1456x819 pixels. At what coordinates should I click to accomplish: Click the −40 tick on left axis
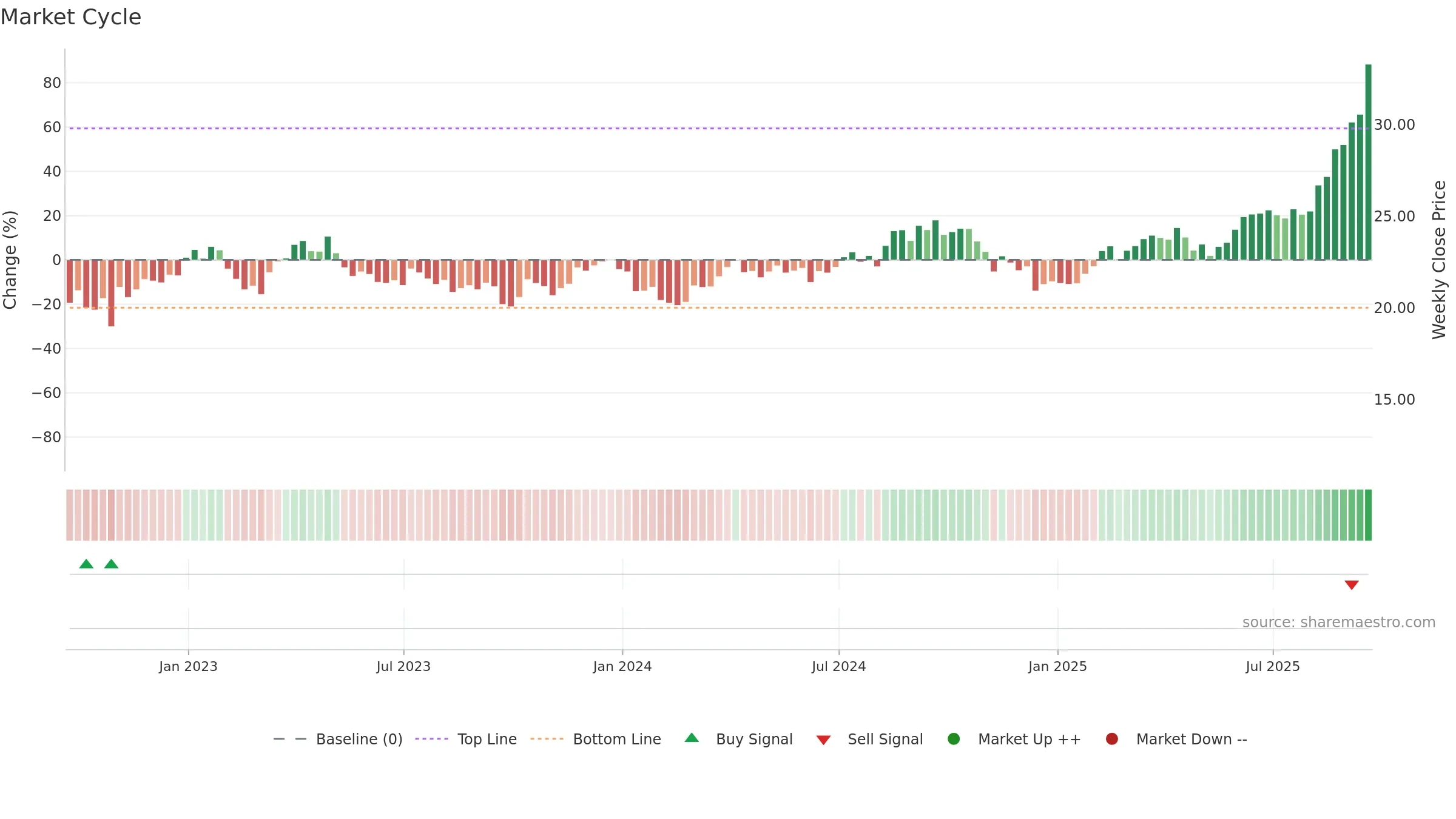coord(47,349)
